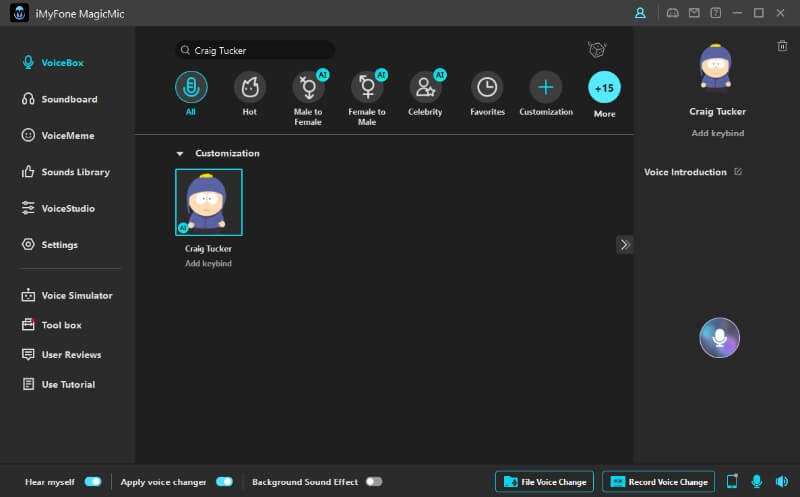800x497 pixels.
Task: Mute the speaker icon in bottom bar
Action: tap(782, 481)
